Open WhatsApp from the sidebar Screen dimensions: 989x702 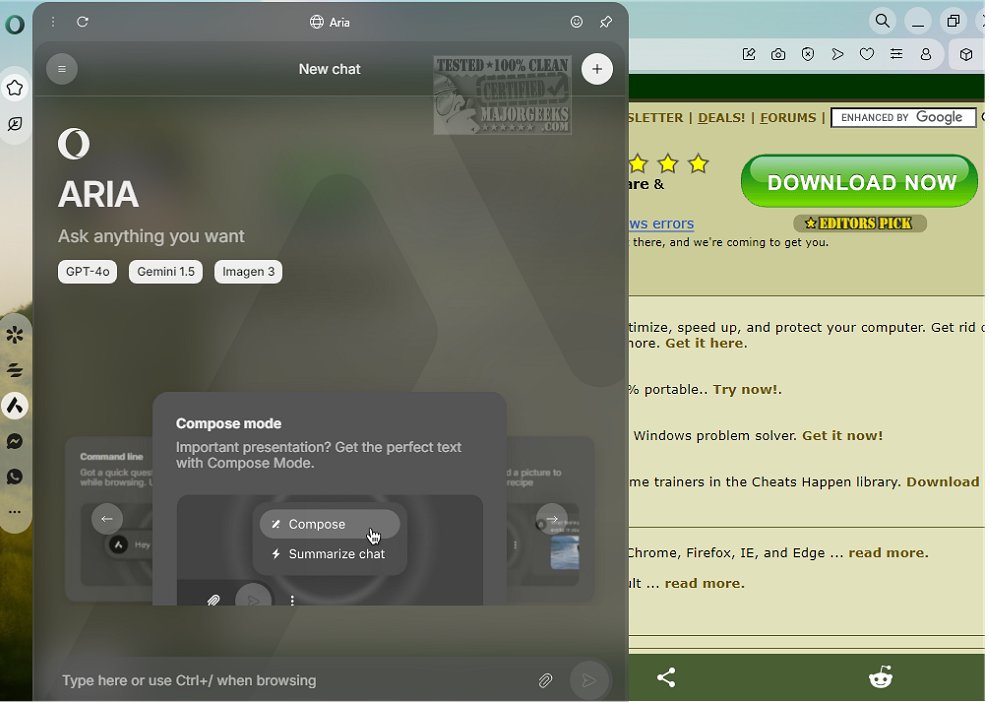coord(15,476)
